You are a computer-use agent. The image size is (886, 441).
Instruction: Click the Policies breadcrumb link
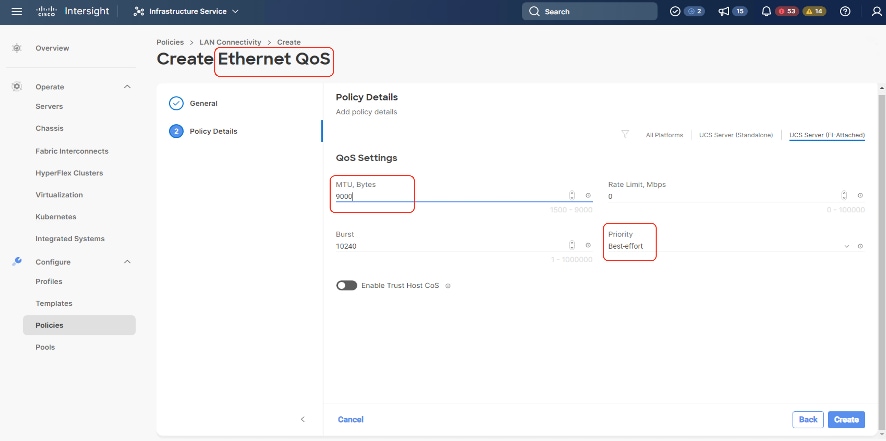coord(170,42)
